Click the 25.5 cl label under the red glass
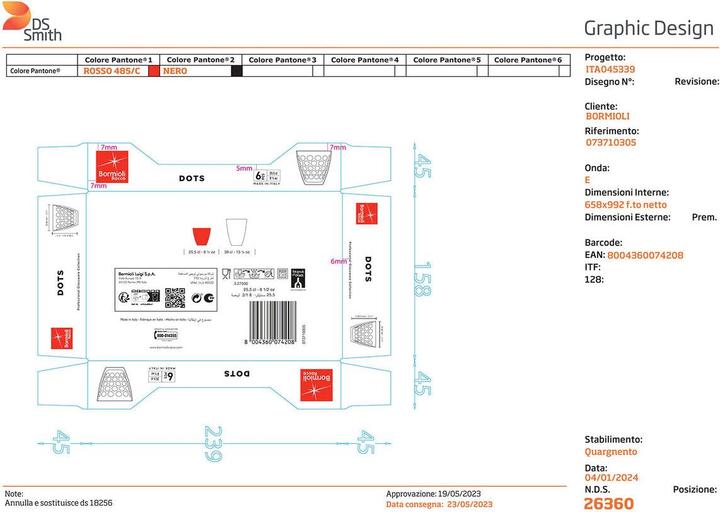The width and height of the screenshot is (720, 512). tap(202, 252)
